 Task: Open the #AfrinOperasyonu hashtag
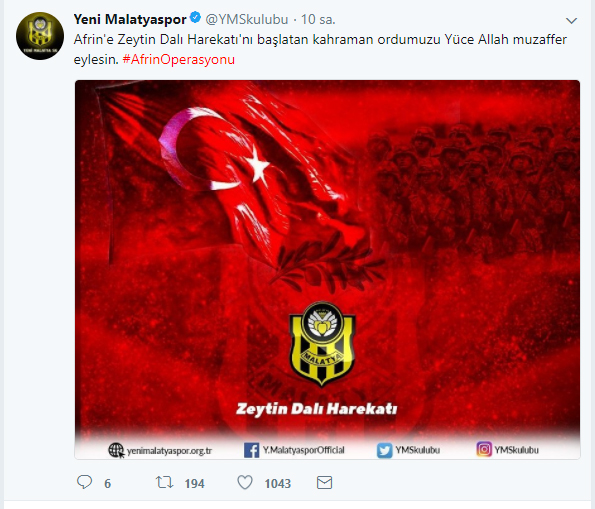[x=179, y=60]
